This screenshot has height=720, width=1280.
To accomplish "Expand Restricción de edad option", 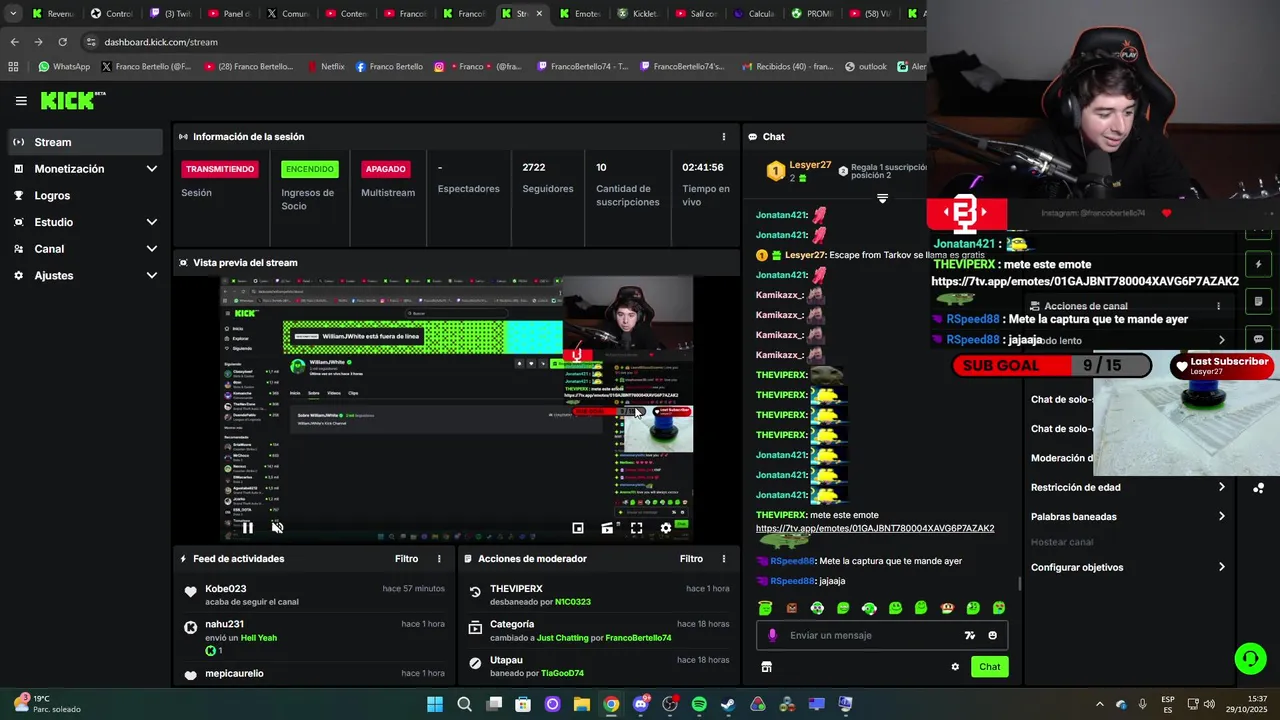I will click(x=1128, y=488).
